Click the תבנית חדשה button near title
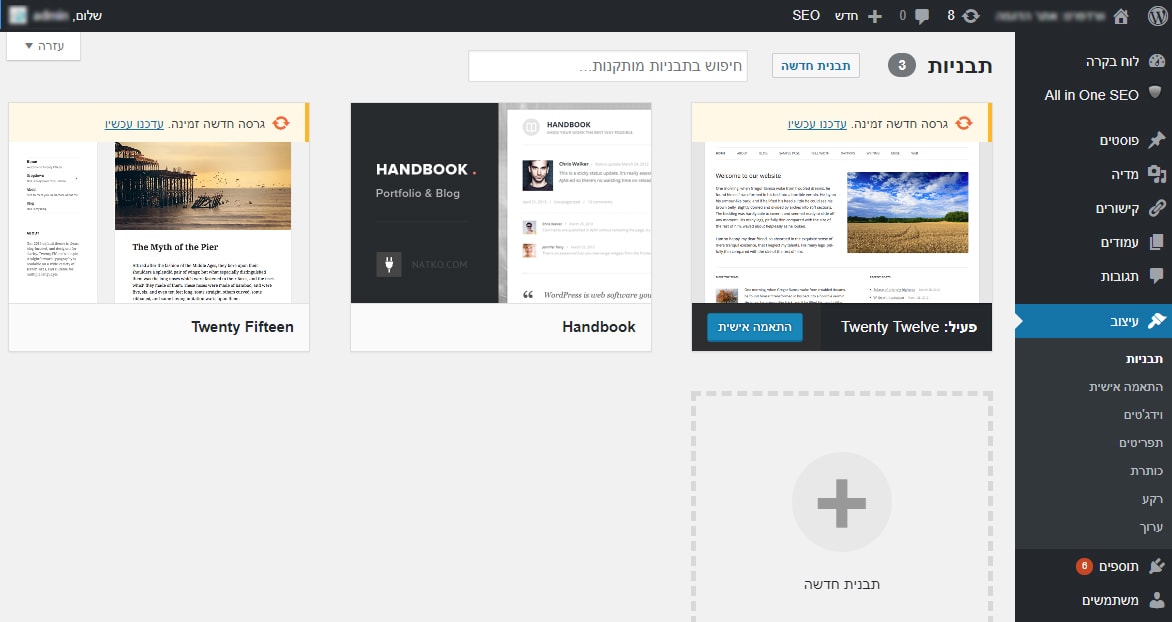The height and width of the screenshot is (622, 1172). pyautogui.click(x=815, y=66)
